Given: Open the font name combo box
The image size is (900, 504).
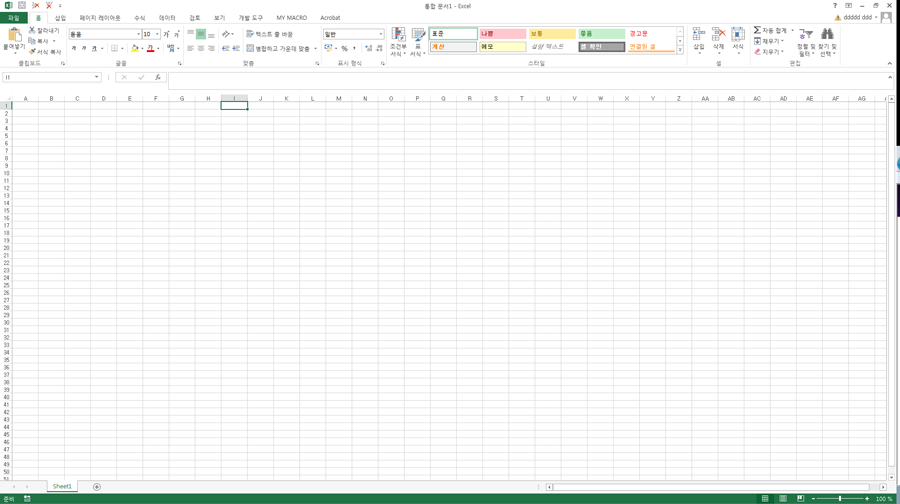Looking at the screenshot, I should (x=104, y=34).
